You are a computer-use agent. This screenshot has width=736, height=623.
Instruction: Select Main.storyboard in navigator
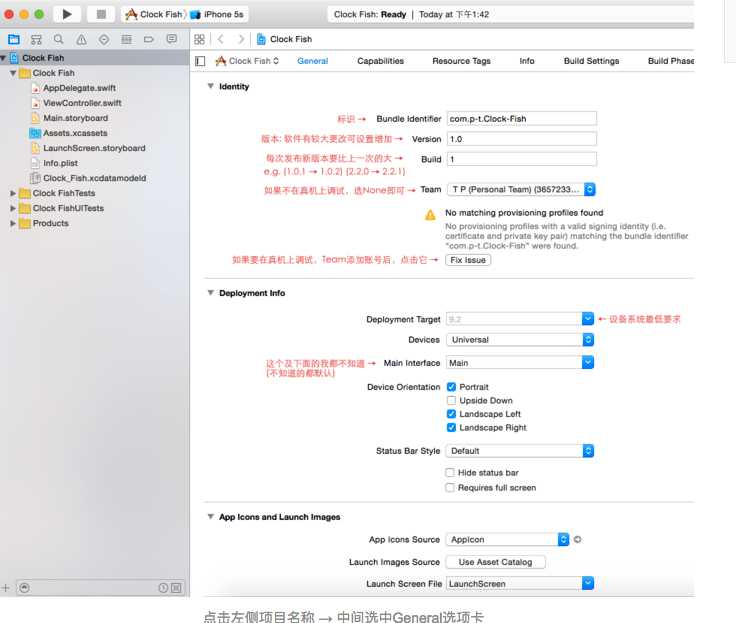(76, 118)
